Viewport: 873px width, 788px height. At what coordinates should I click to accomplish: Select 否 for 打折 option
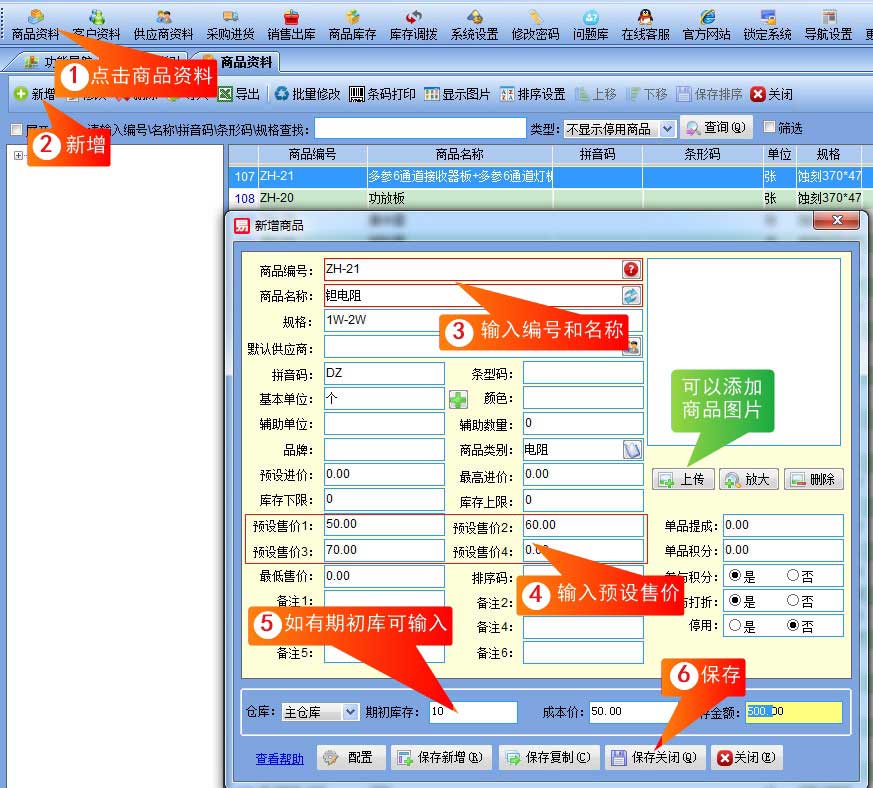793,600
